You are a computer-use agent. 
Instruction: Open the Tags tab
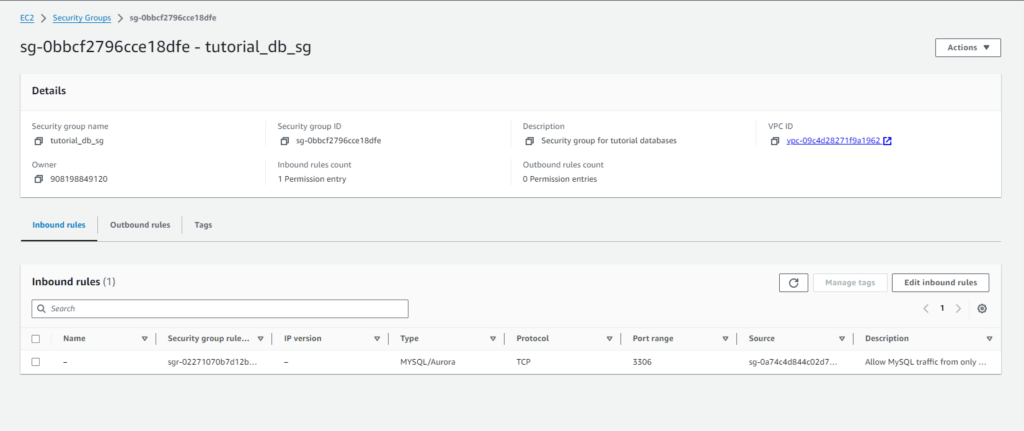click(x=203, y=225)
